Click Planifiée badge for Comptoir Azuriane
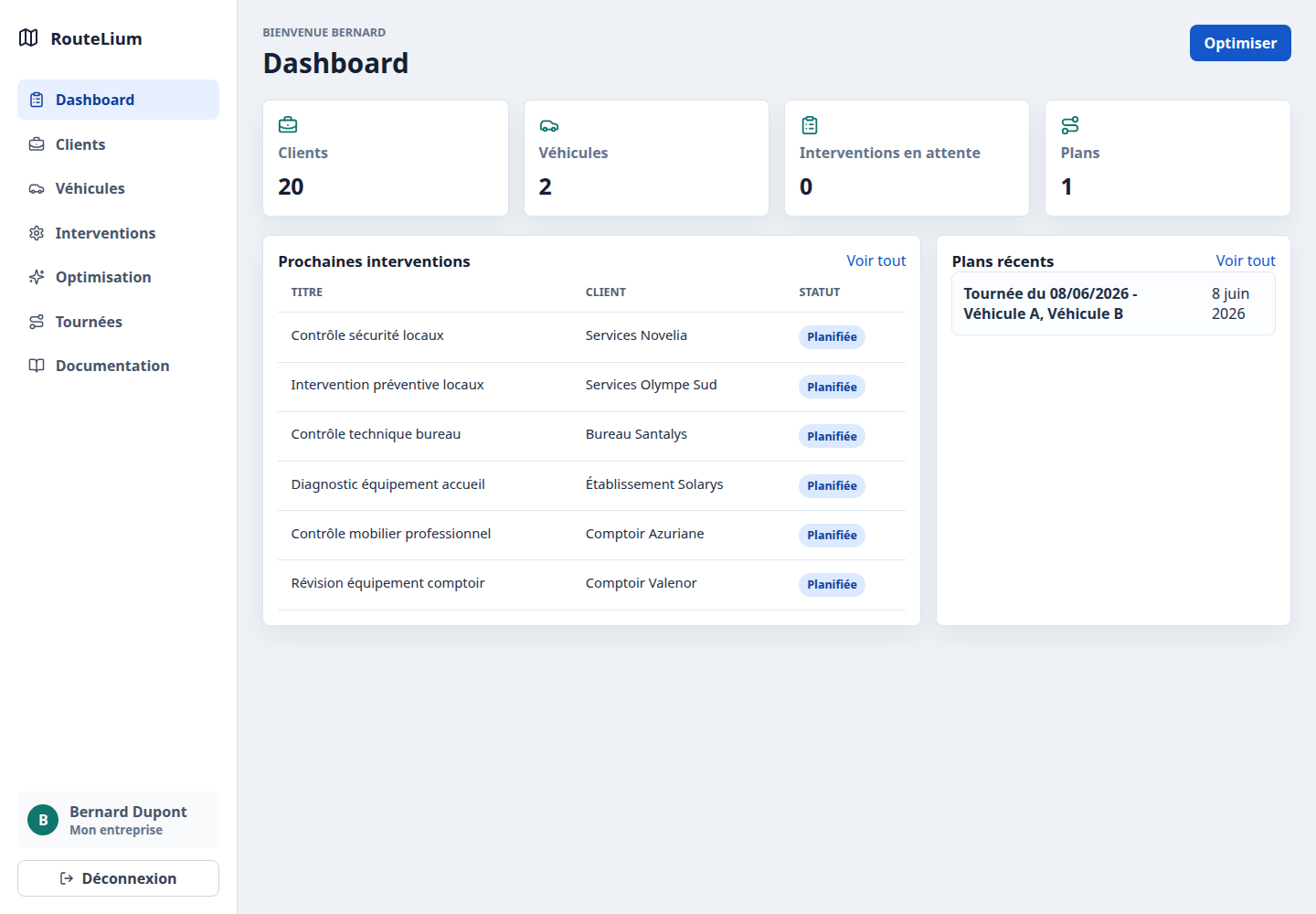Screen dimensions: 1316x914 (832, 535)
